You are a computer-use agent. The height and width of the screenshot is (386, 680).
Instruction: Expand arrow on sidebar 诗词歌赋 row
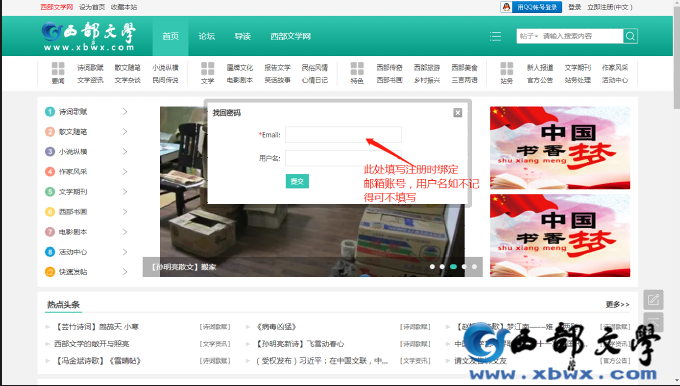tap(125, 112)
